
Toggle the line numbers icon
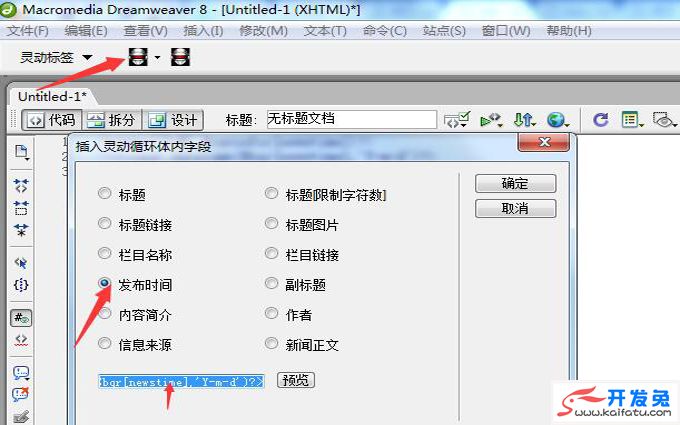click(21, 318)
